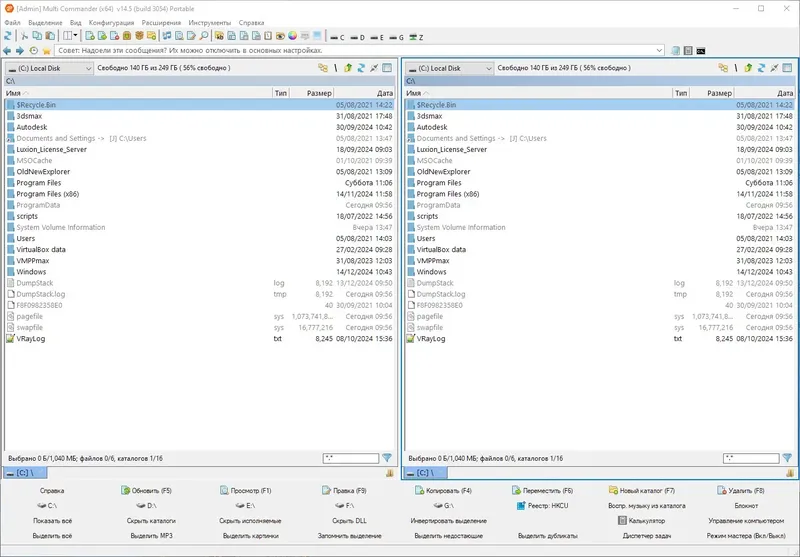
Task: Click the Paste clipboard icon
Action: coord(50,36)
